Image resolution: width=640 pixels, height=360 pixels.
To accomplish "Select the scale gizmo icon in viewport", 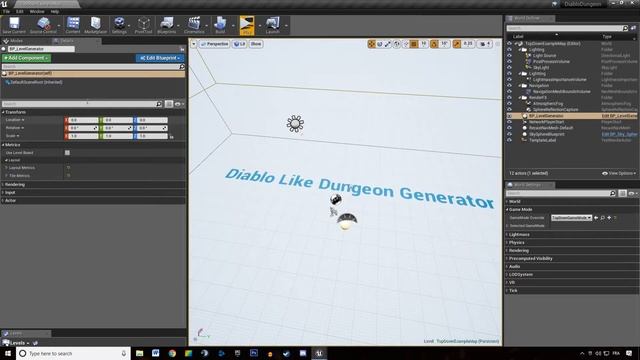I will [388, 44].
